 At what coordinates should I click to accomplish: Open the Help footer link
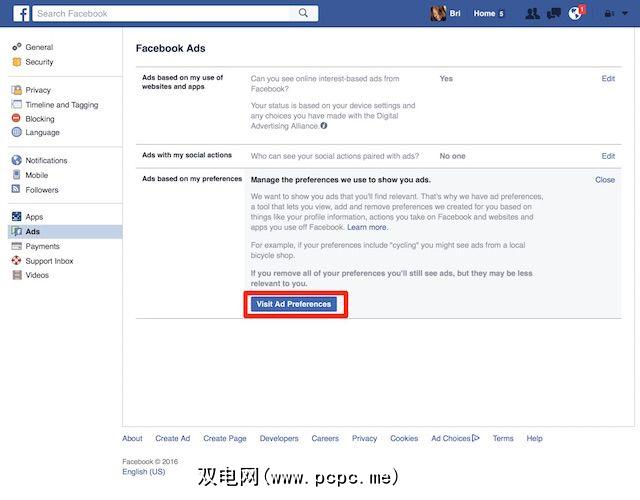534,438
